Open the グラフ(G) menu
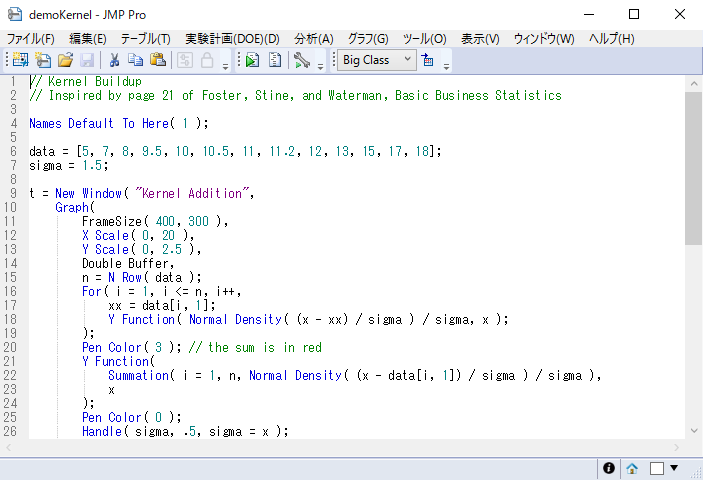703x480 pixels. point(368,38)
